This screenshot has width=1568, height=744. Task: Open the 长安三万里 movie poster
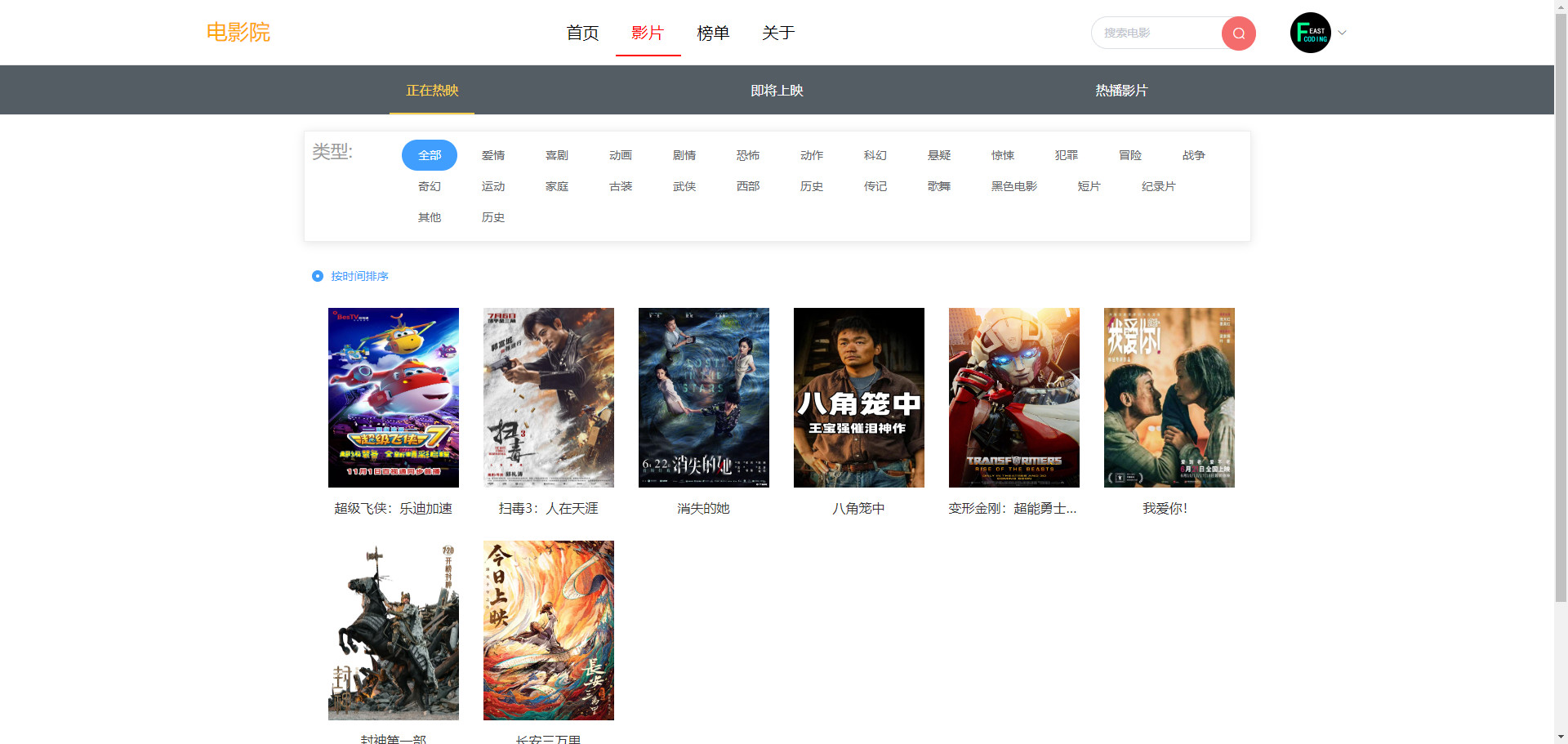(x=549, y=630)
